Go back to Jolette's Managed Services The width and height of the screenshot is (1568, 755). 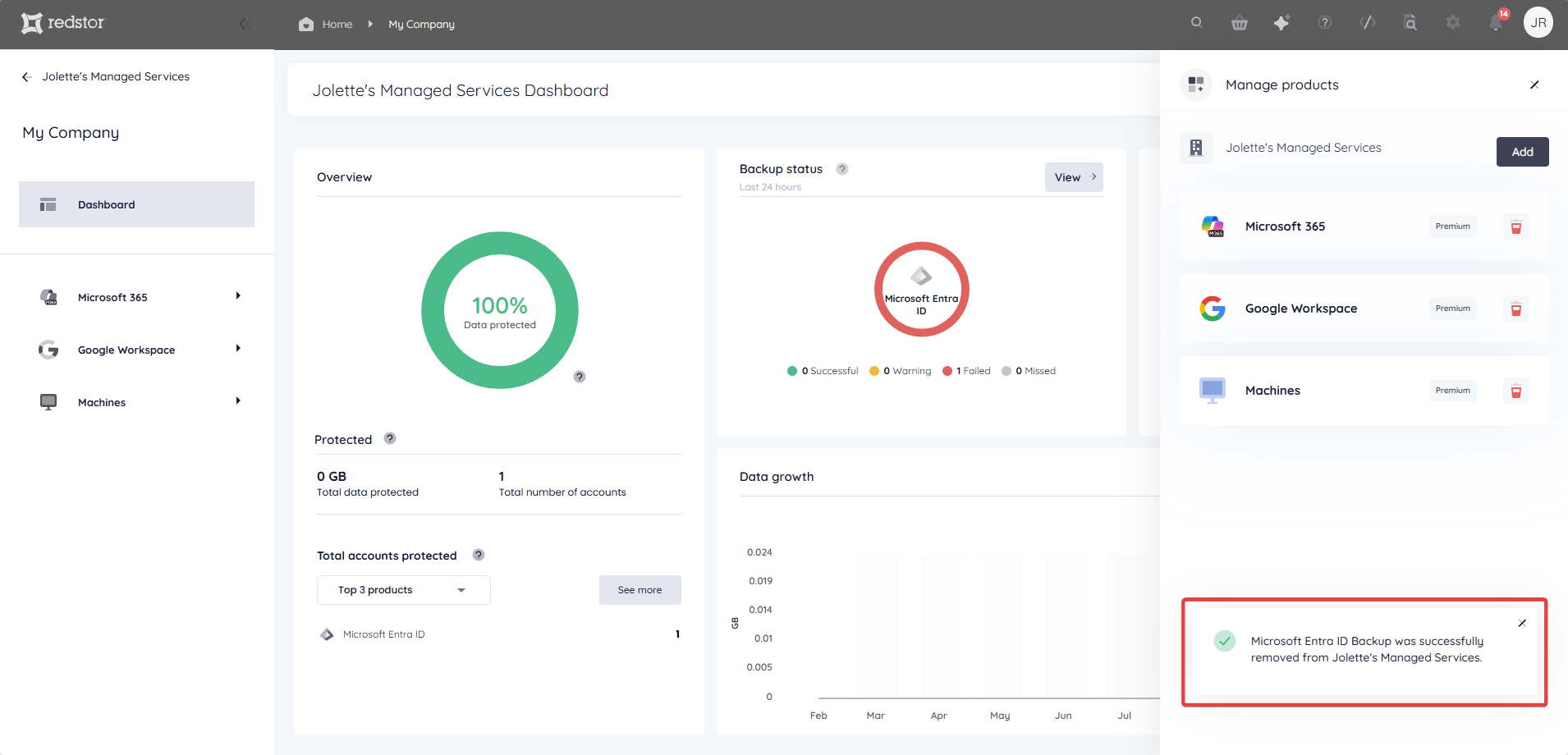click(x=106, y=76)
